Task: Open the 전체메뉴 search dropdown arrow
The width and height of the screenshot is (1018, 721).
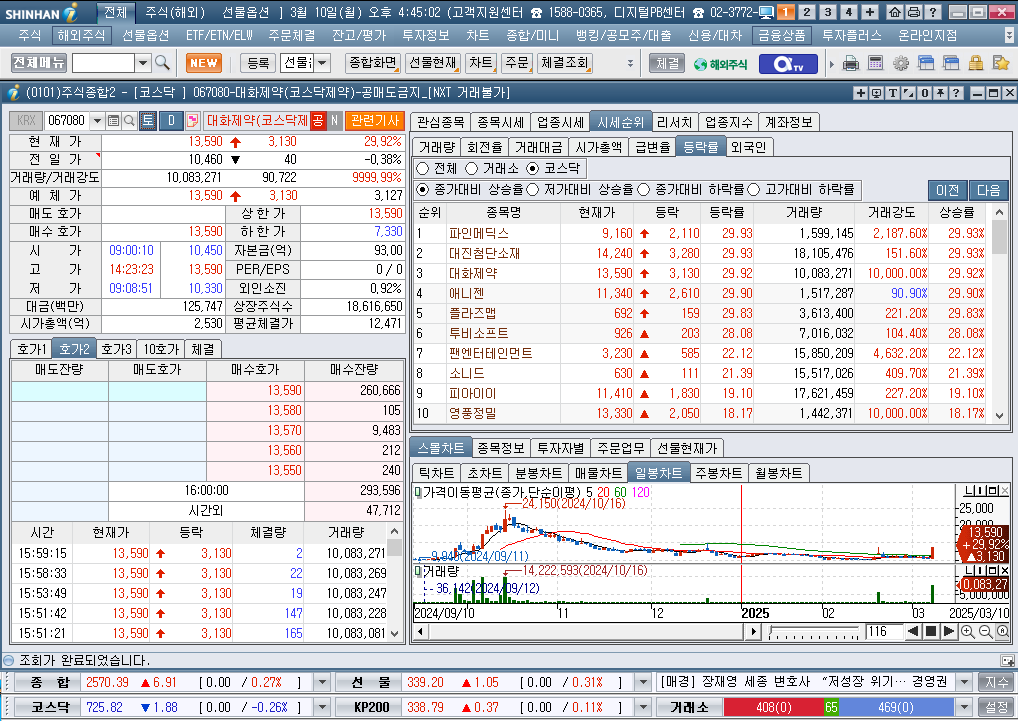Action: (143, 63)
